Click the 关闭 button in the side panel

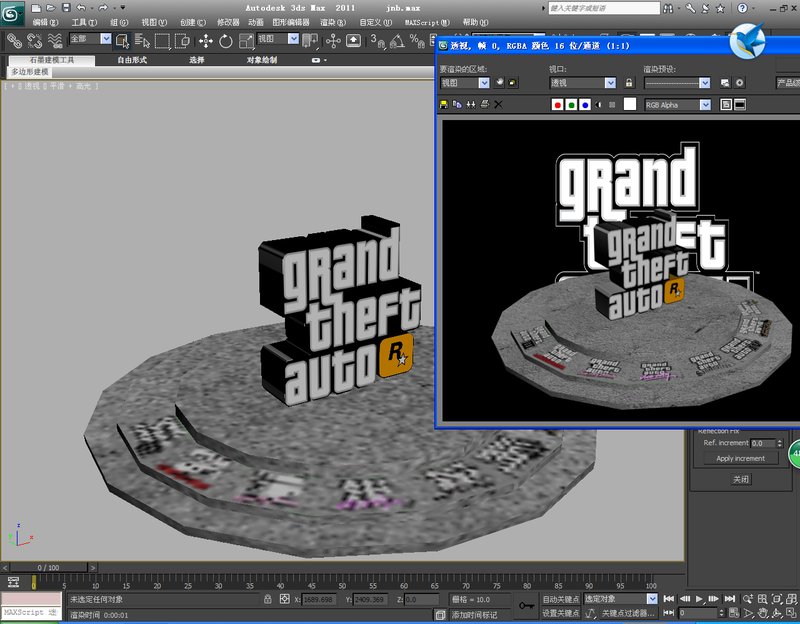[741, 479]
